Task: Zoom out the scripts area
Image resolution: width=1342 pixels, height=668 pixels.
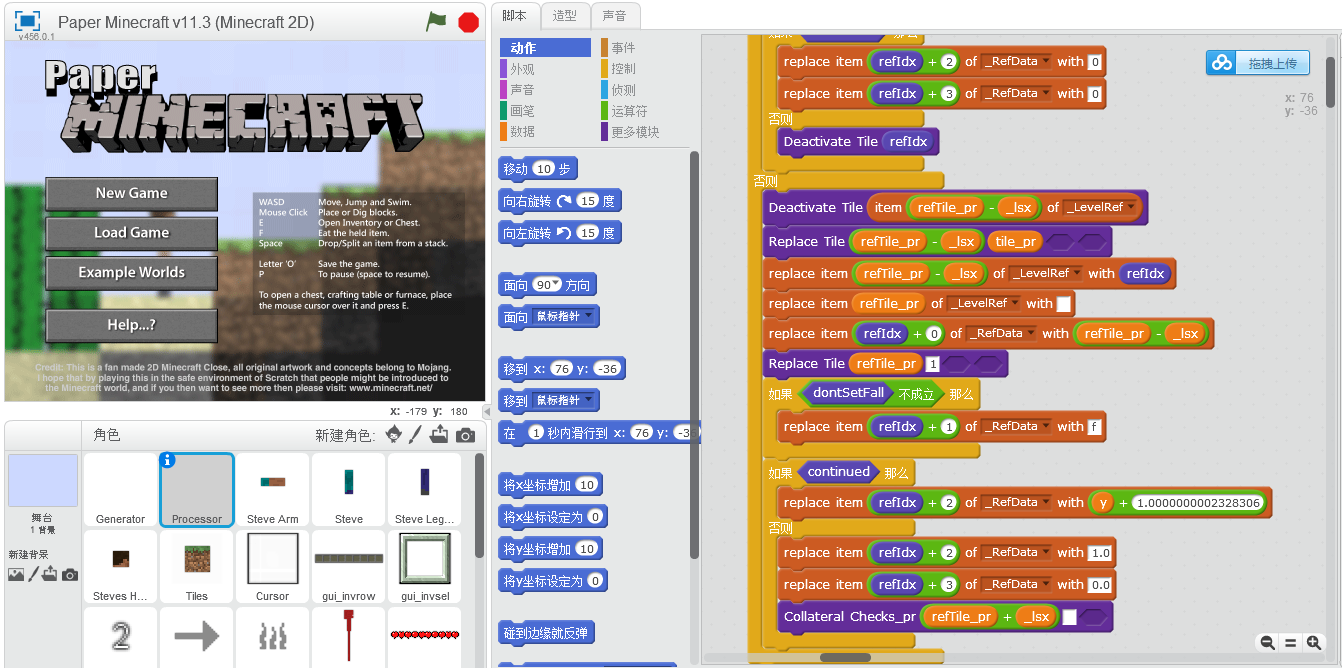Action: coord(1267,643)
